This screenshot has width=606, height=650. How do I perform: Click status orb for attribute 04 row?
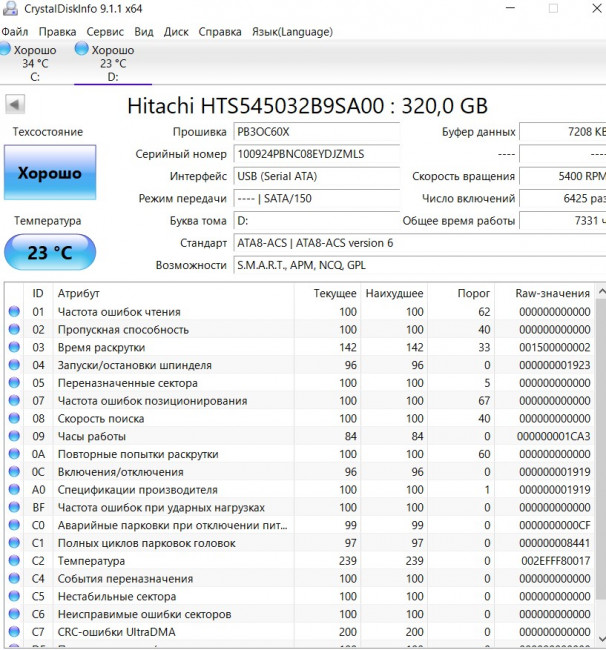(x=14, y=364)
